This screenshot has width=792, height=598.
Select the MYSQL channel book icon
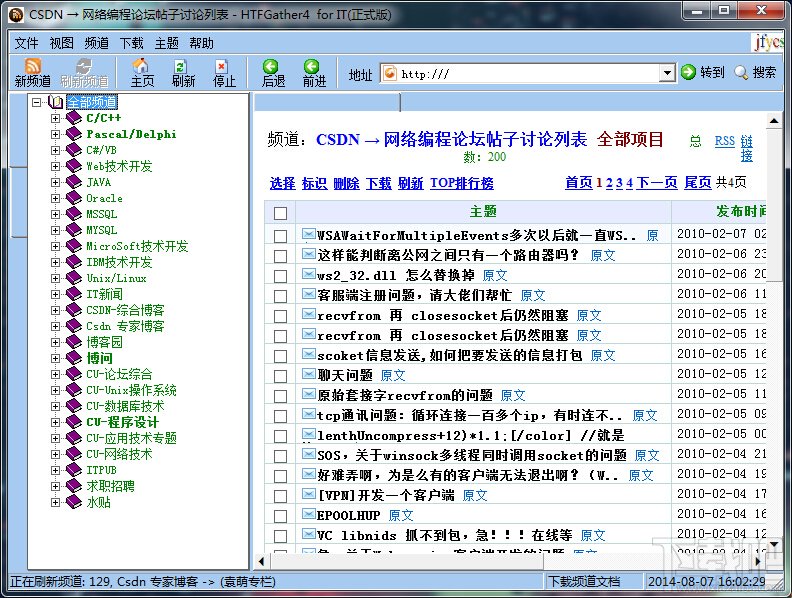pyautogui.click(x=74, y=230)
